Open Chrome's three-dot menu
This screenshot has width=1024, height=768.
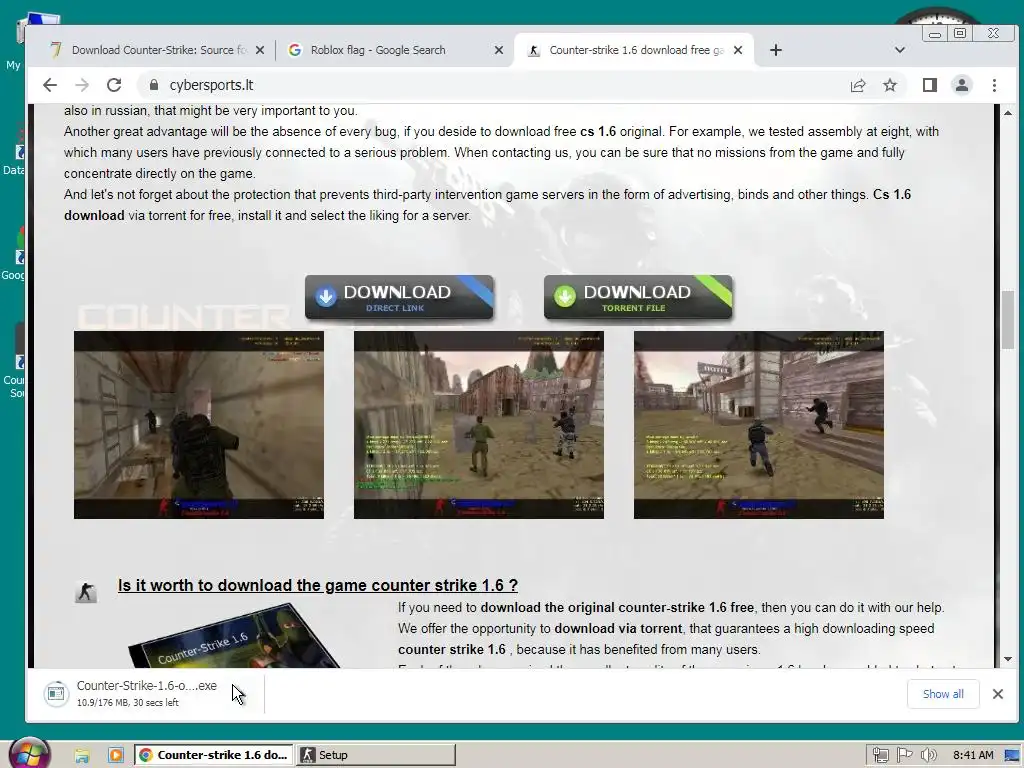994,85
